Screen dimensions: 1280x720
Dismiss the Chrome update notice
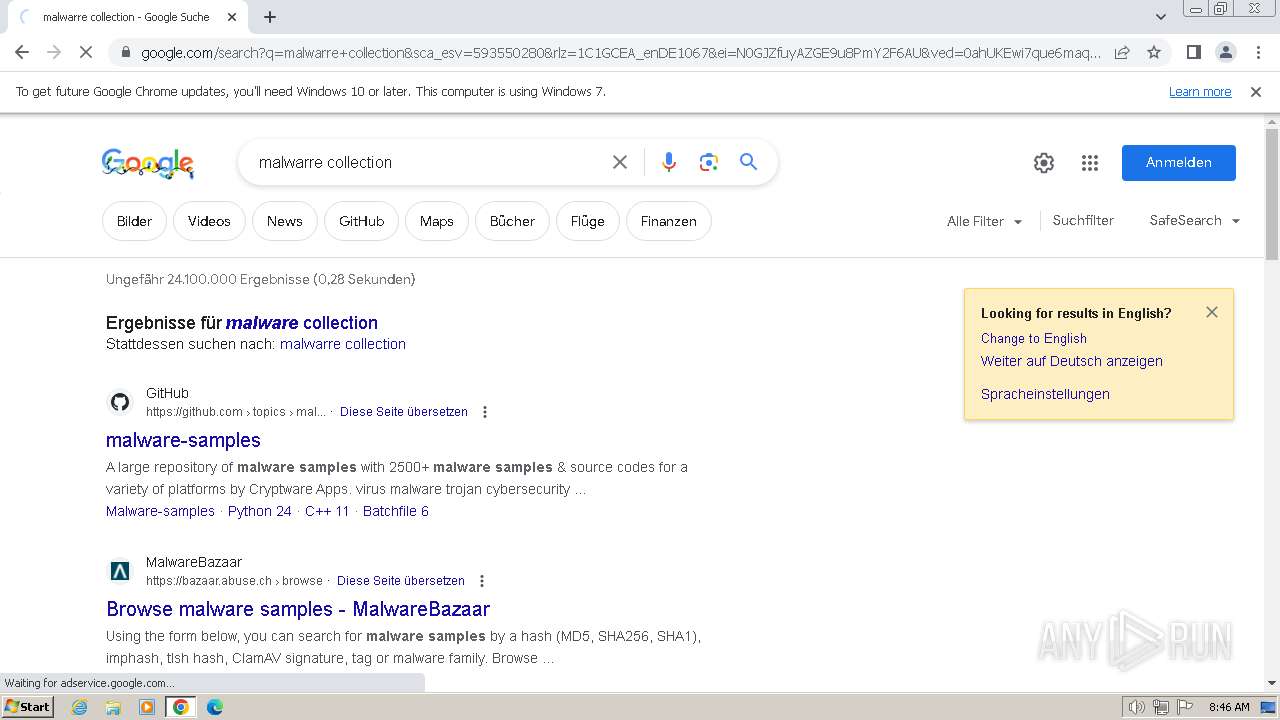point(1256,91)
